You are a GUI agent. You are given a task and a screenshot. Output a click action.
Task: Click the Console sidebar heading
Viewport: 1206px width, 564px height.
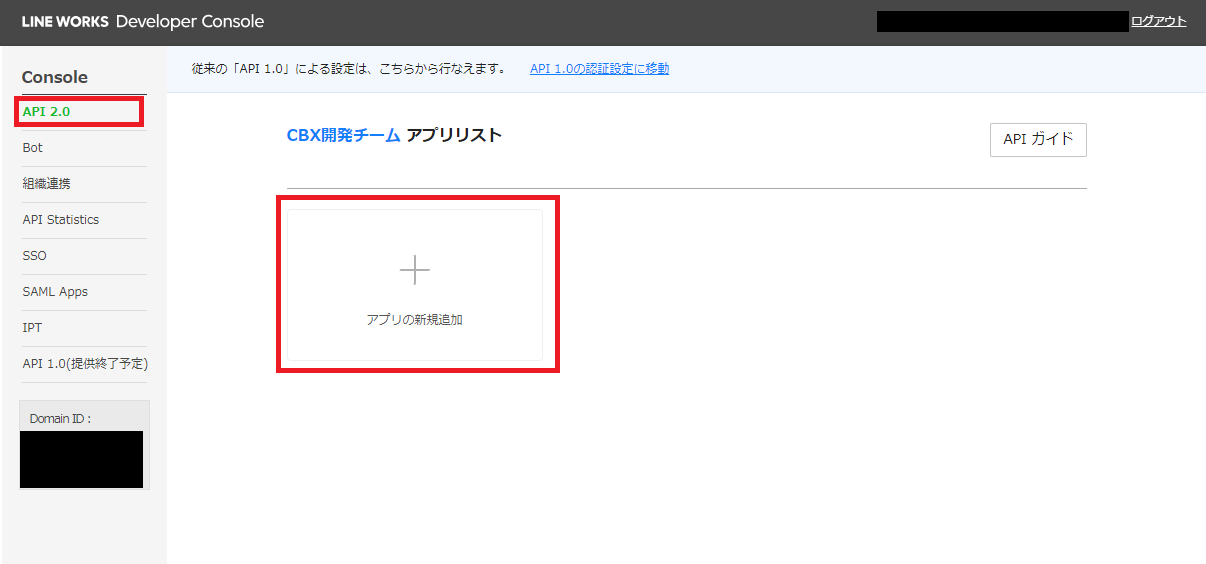55,77
